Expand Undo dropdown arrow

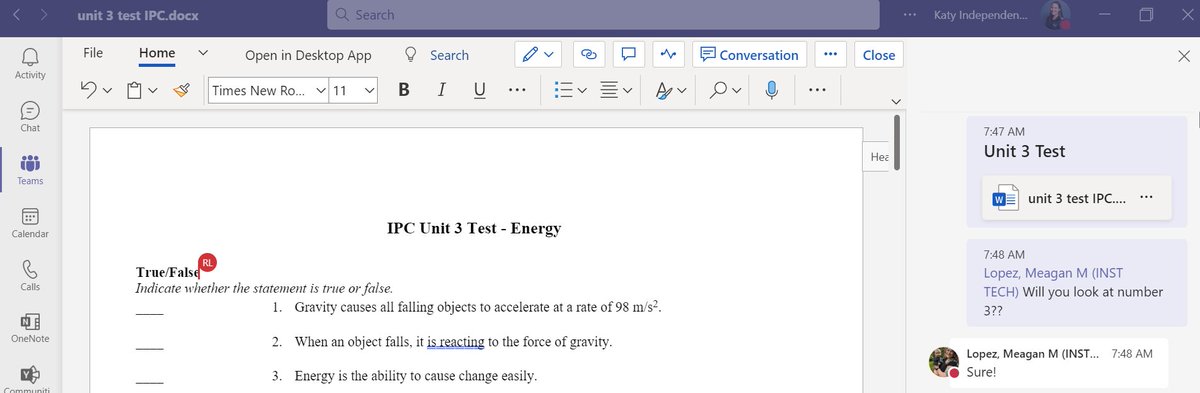(x=107, y=92)
